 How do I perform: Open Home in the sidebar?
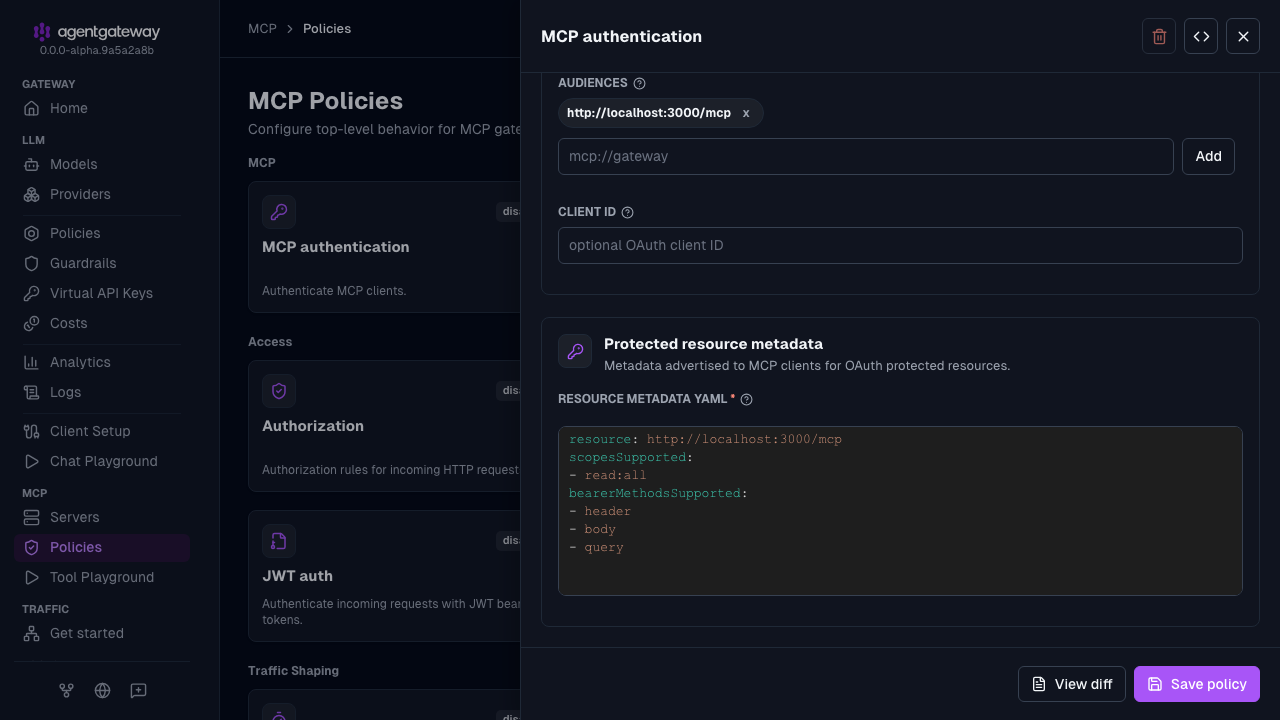click(x=102, y=108)
